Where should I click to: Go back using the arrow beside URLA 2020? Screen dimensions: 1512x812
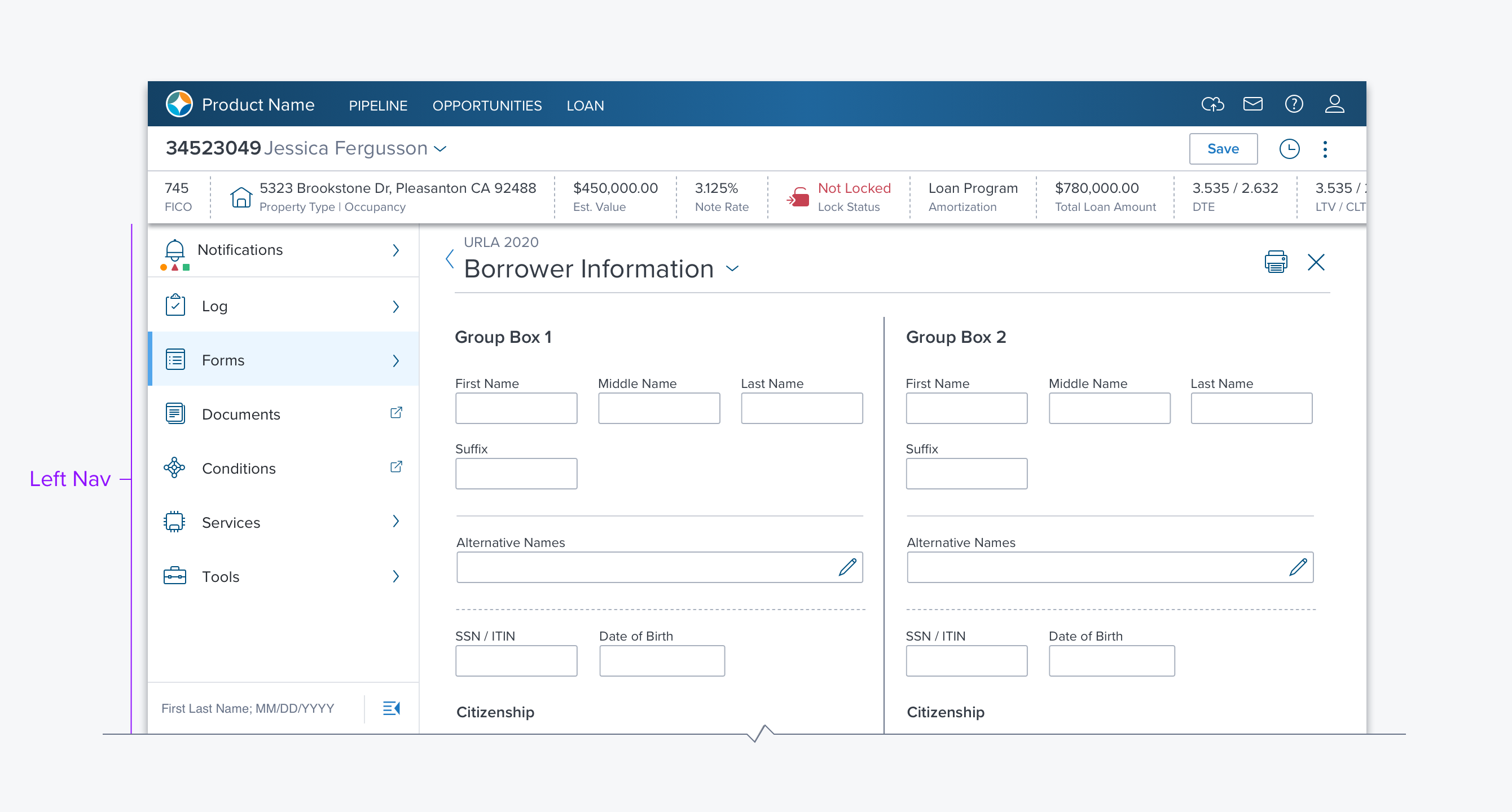[450, 258]
